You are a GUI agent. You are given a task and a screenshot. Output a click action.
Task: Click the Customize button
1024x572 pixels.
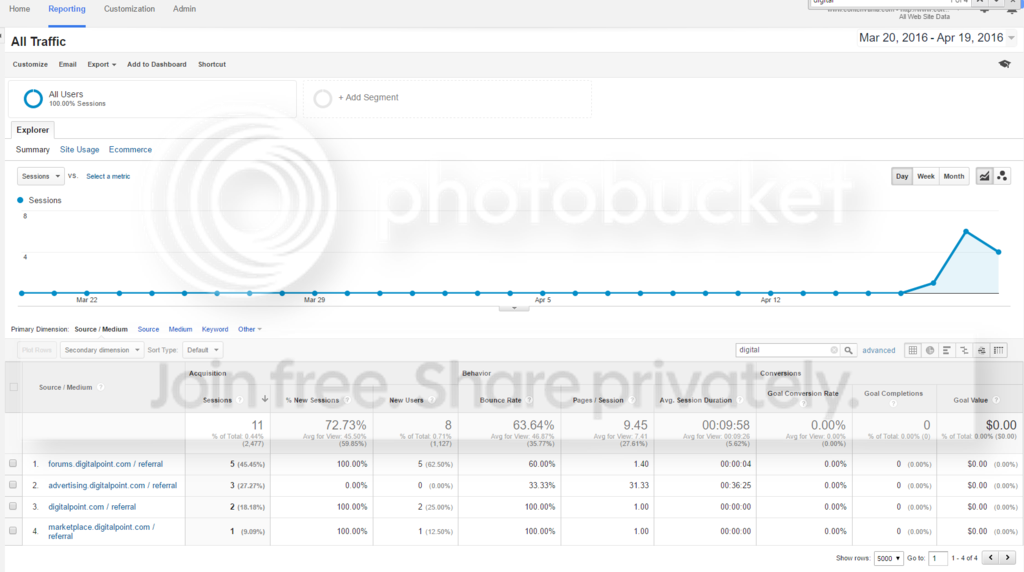(30, 65)
